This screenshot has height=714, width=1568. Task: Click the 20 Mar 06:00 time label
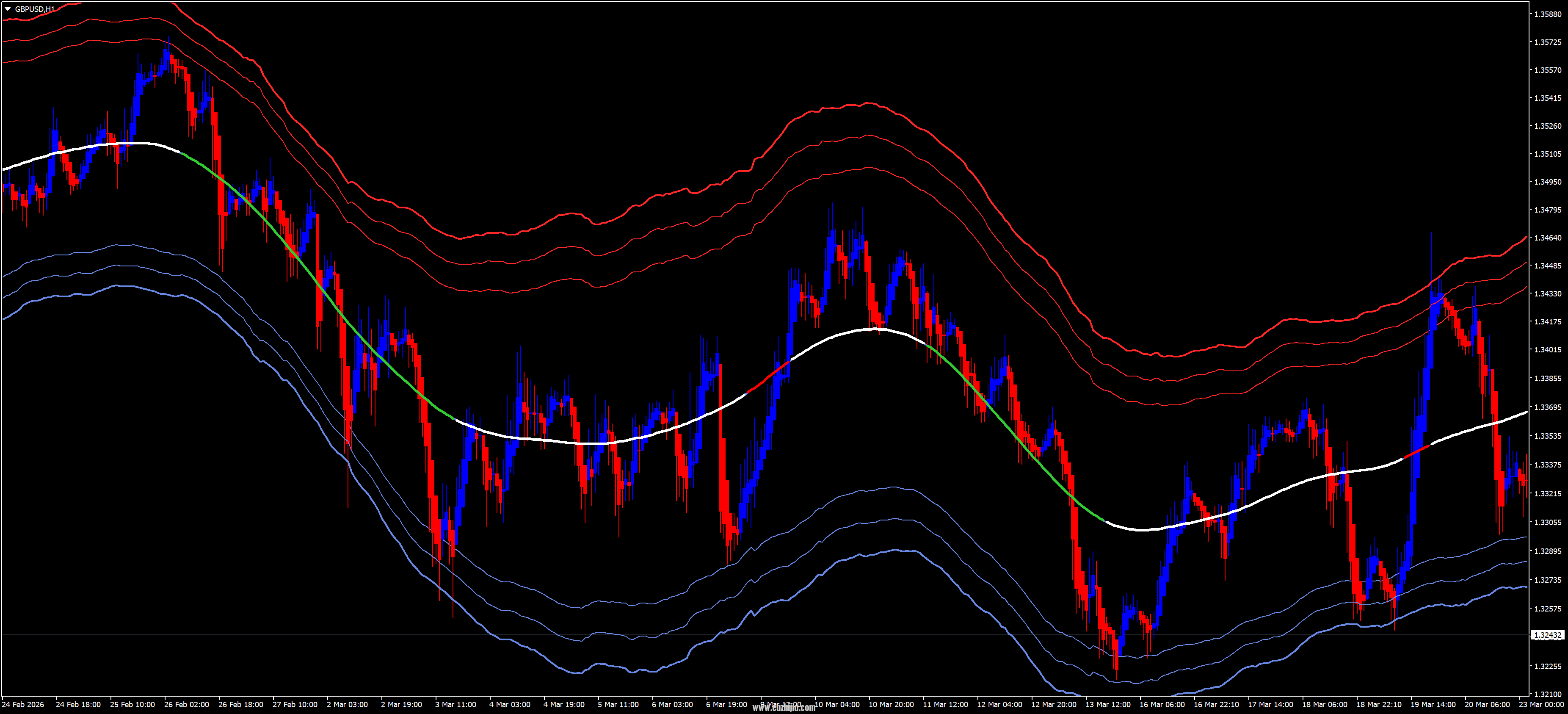click(x=1488, y=704)
